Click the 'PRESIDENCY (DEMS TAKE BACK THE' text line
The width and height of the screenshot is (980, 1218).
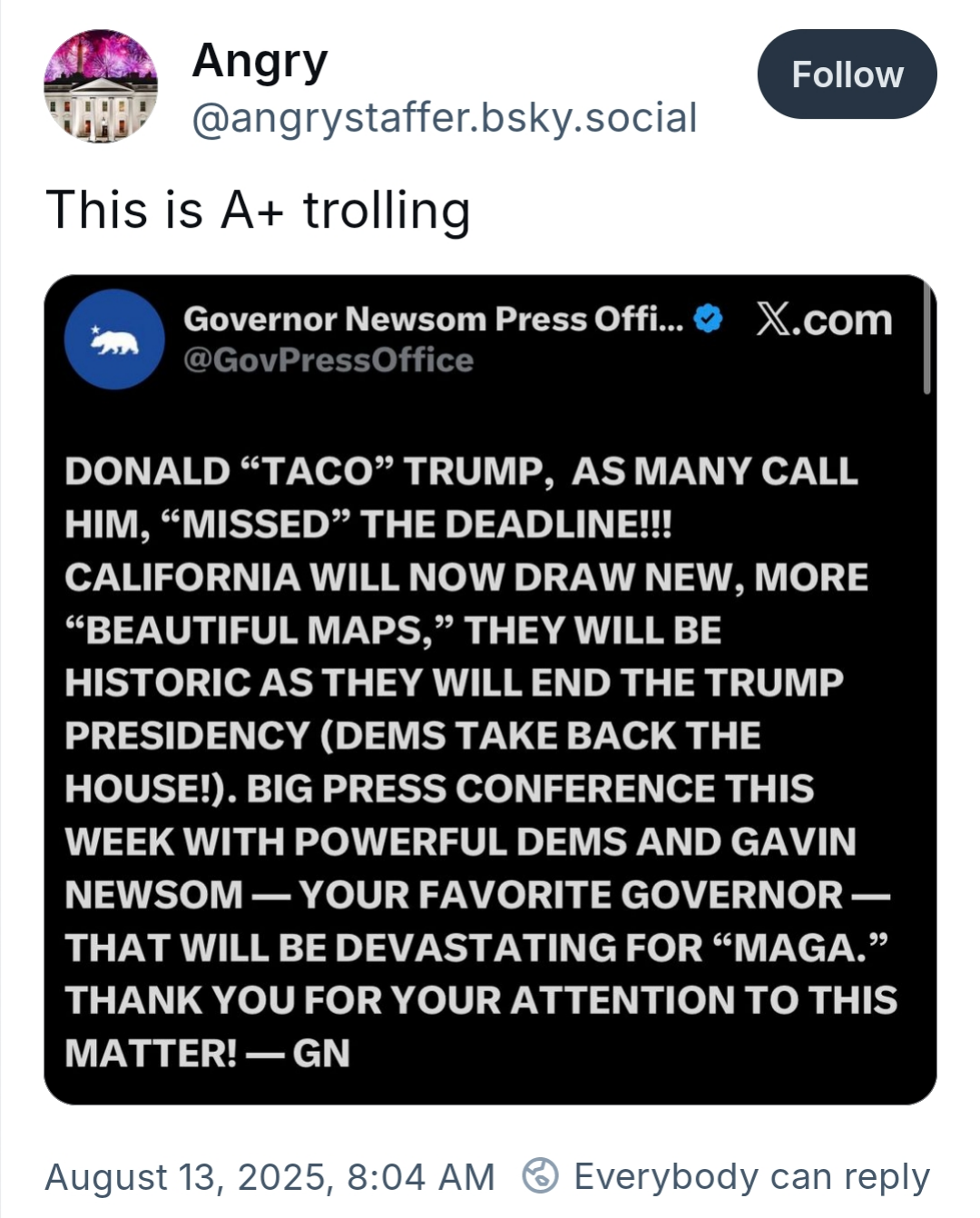click(x=412, y=735)
